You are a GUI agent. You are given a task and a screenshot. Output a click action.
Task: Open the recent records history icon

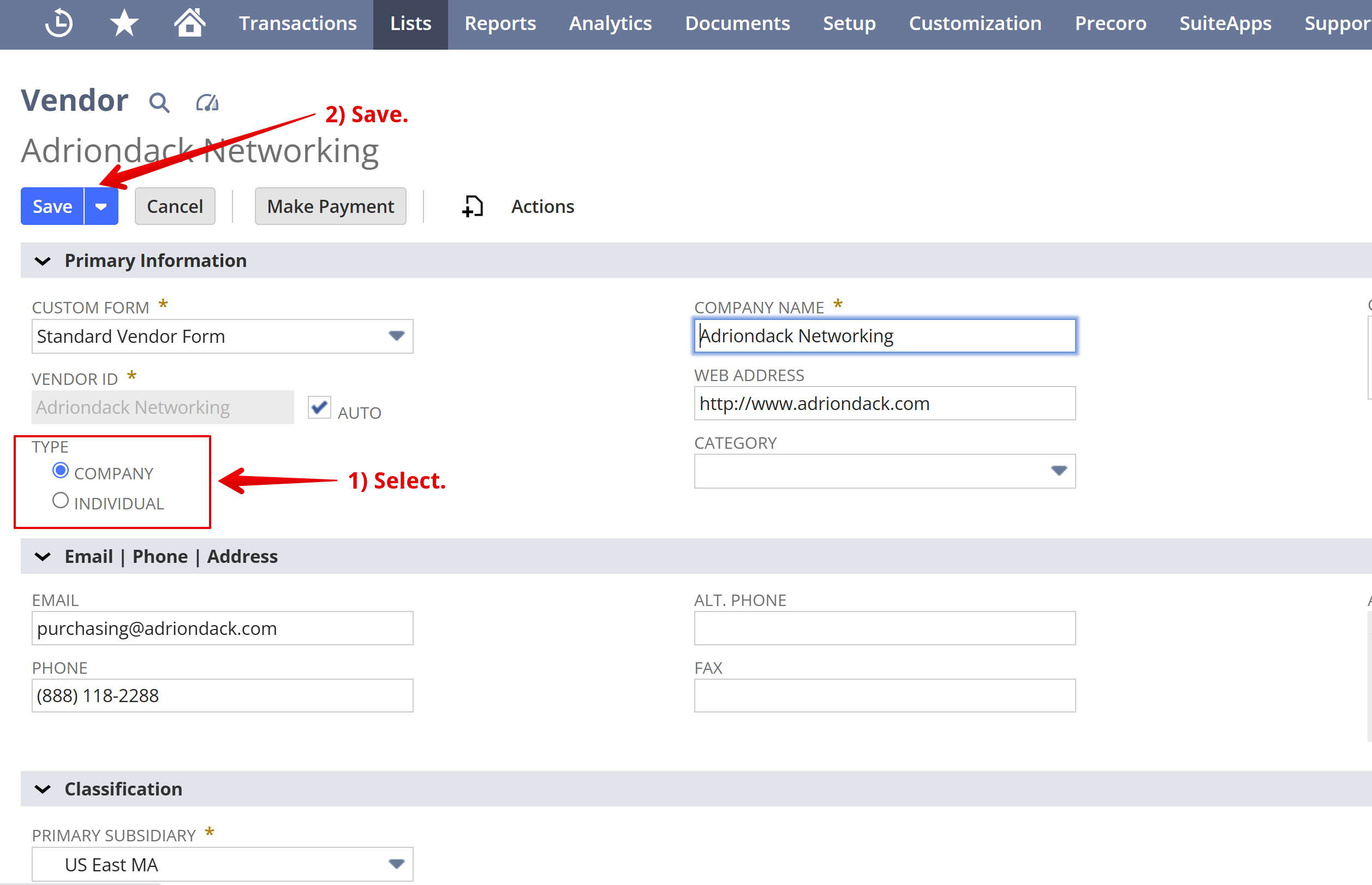point(59,23)
